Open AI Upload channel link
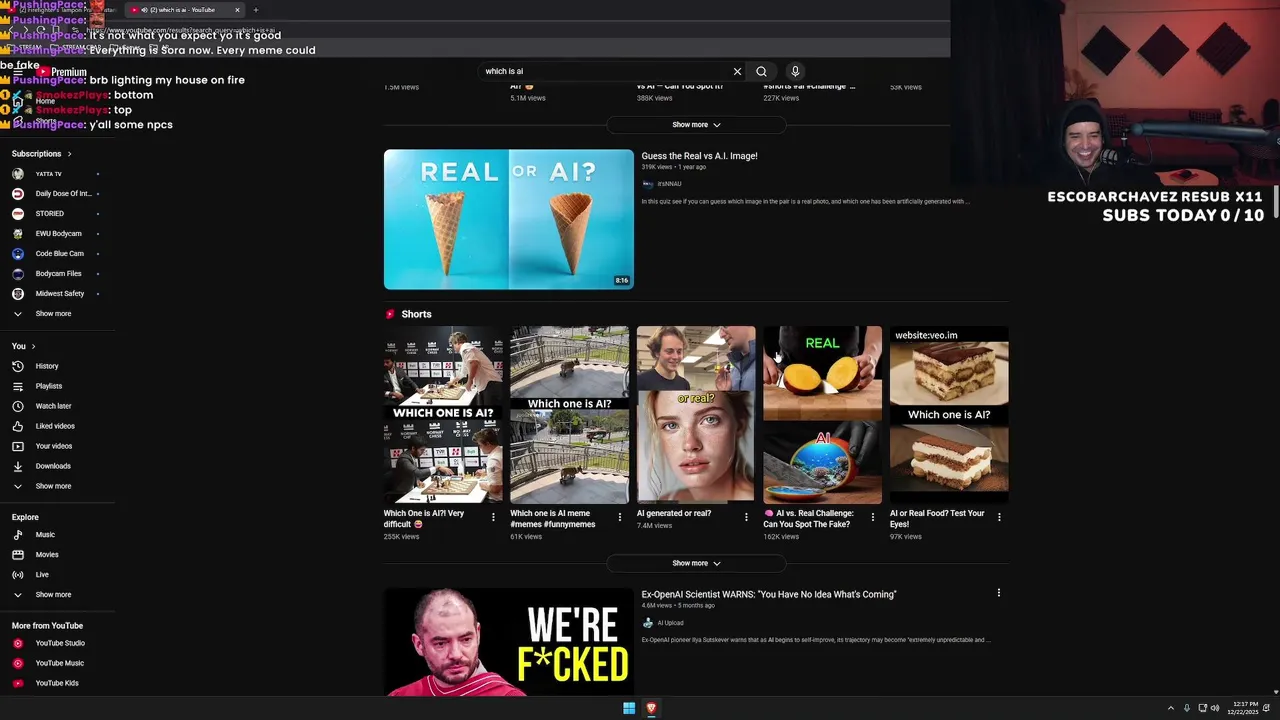Viewport: 1280px width, 720px height. pos(670,623)
